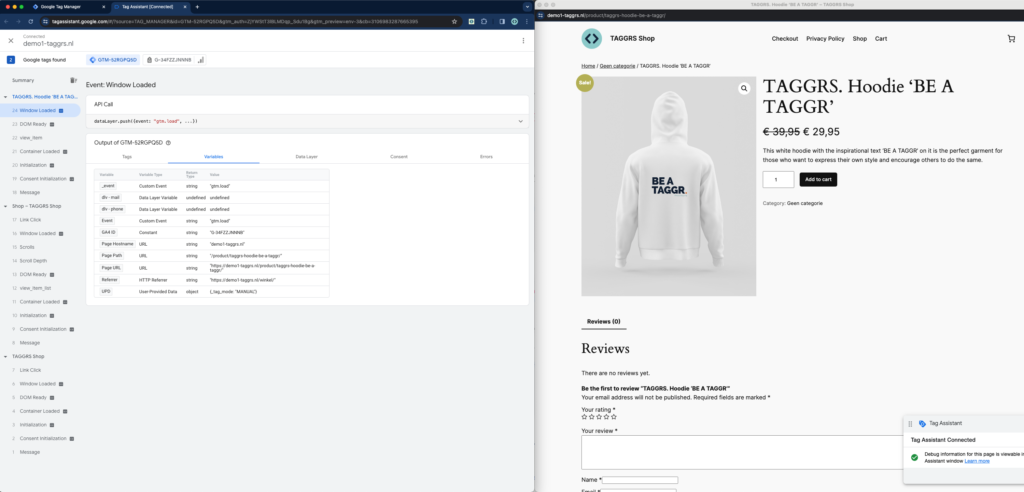Click the UPD variable row

point(212,291)
